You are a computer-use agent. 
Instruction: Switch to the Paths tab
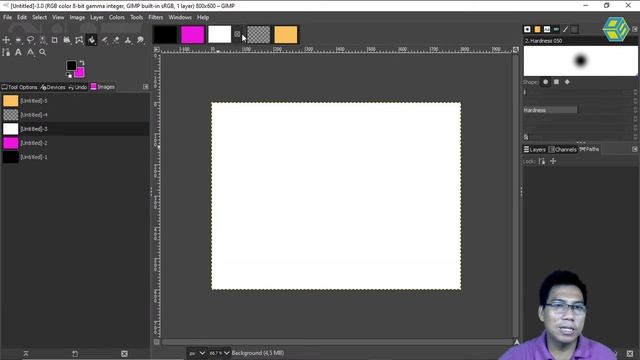coord(589,149)
